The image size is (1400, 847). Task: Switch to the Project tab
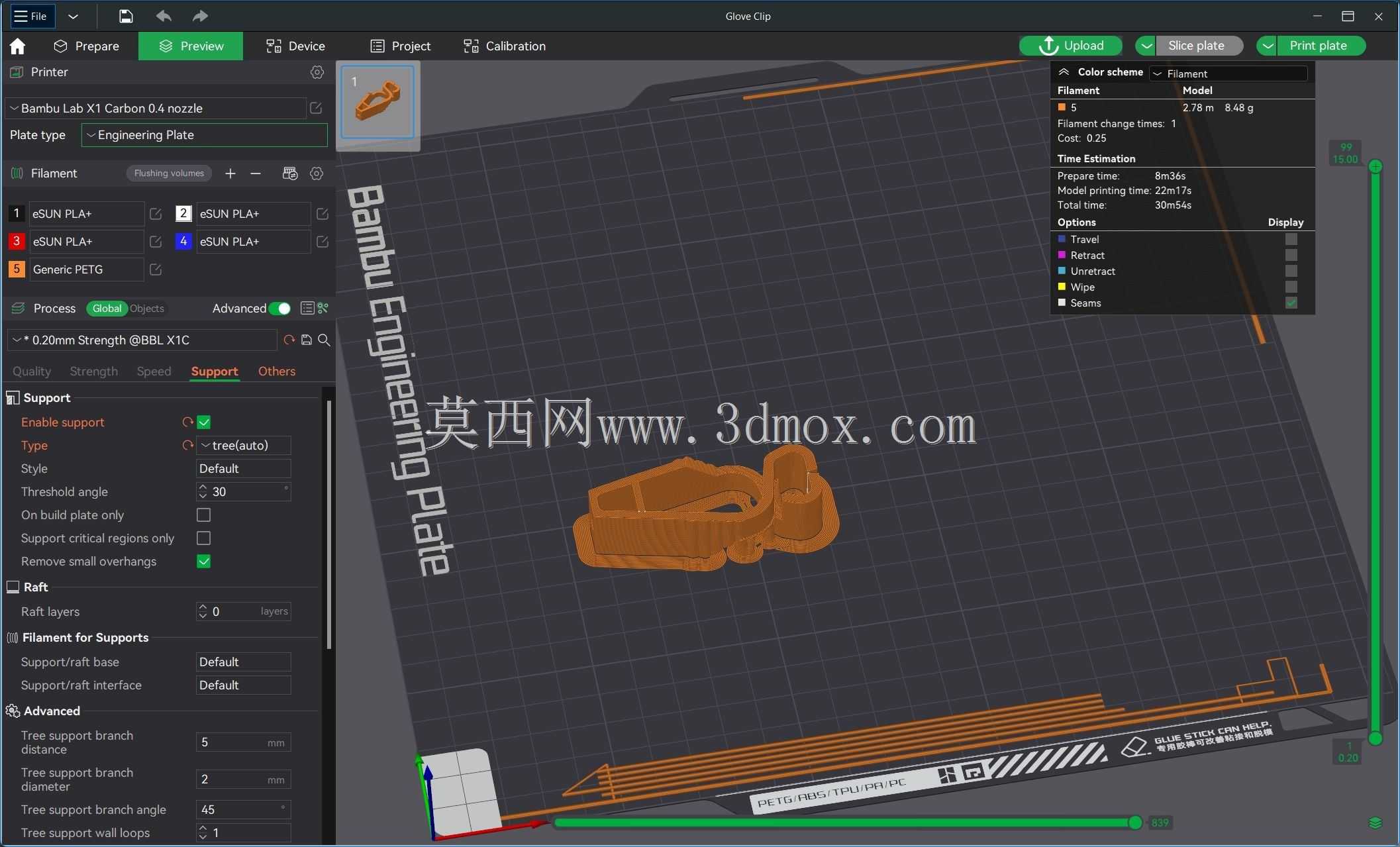pyautogui.click(x=401, y=46)
